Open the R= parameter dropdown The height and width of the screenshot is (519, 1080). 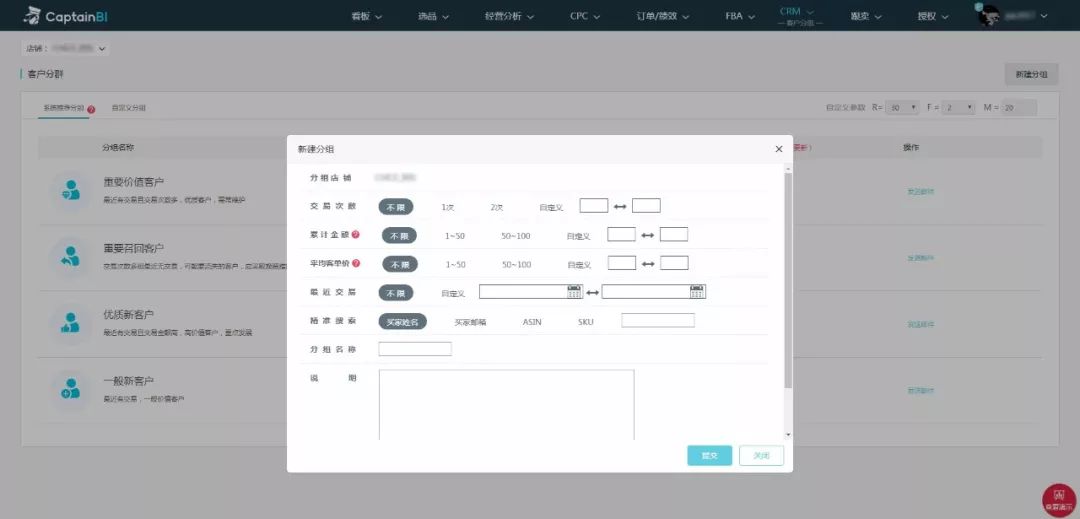pos(902,107)
